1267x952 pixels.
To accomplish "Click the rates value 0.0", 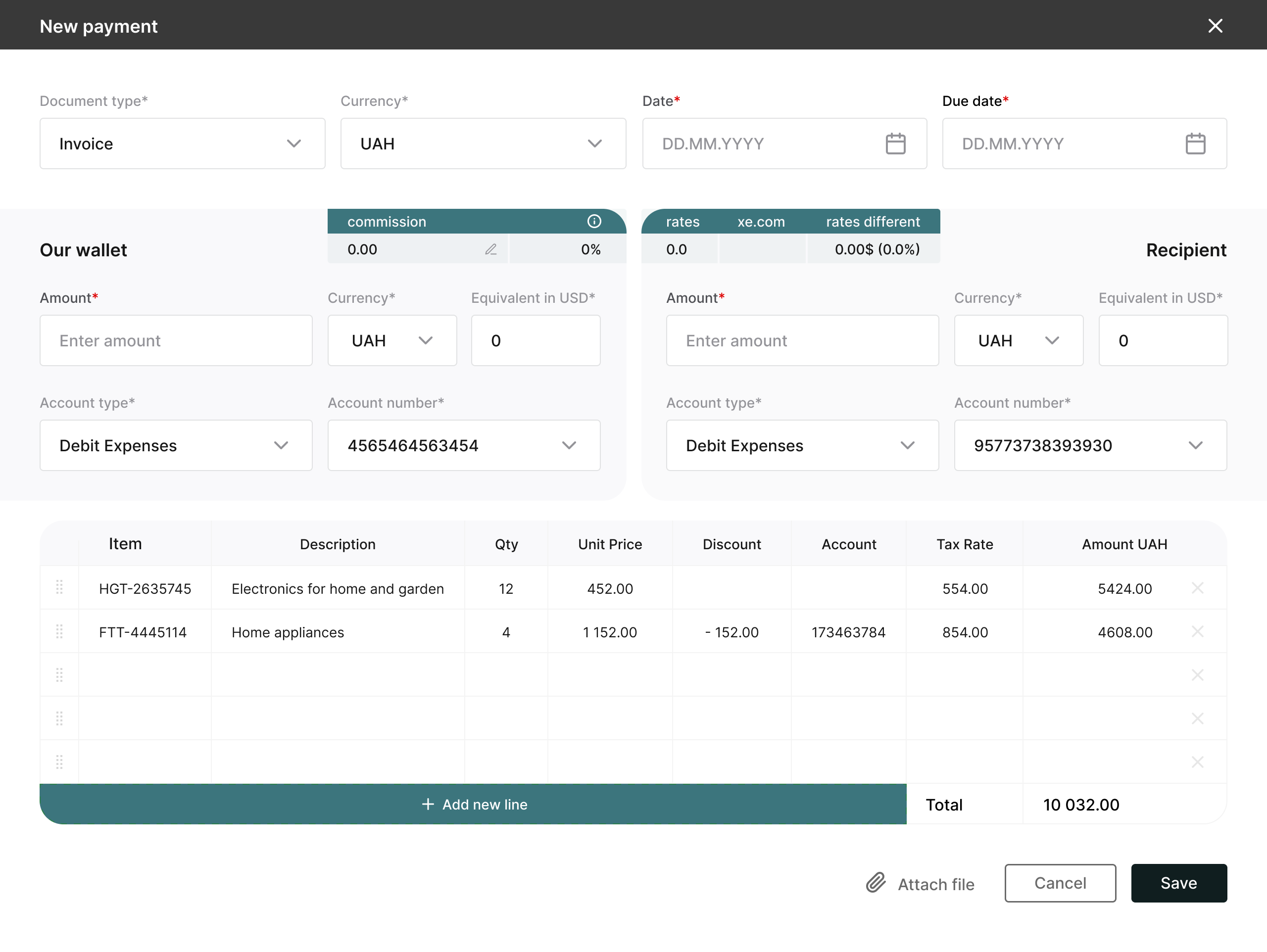I will (676, 249).
